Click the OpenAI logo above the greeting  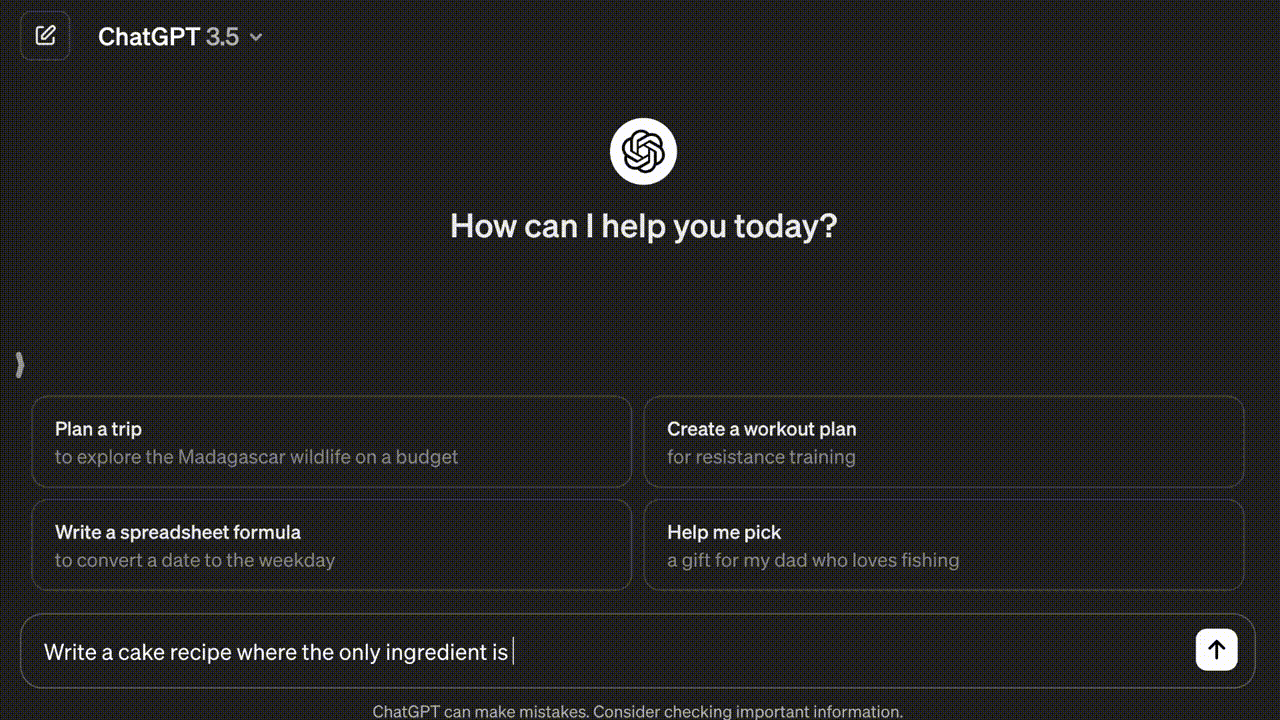pyautogui.click(x=643, y=152)
